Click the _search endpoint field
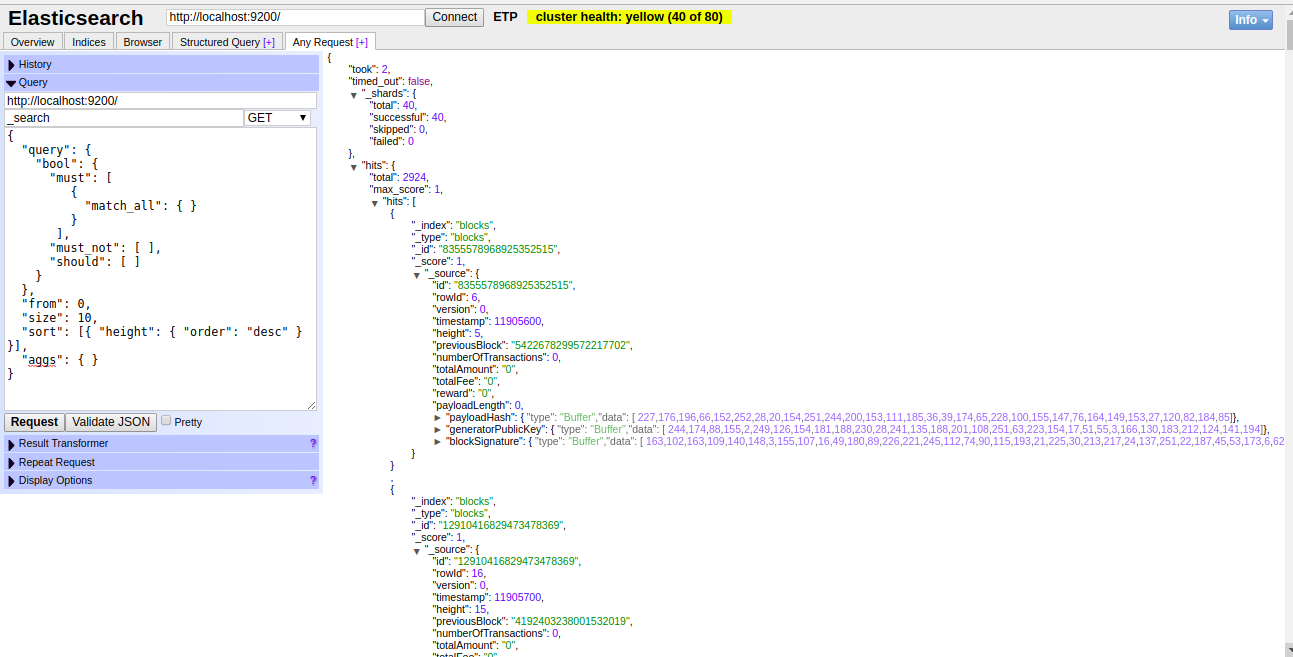 click(x=124, y=118)
